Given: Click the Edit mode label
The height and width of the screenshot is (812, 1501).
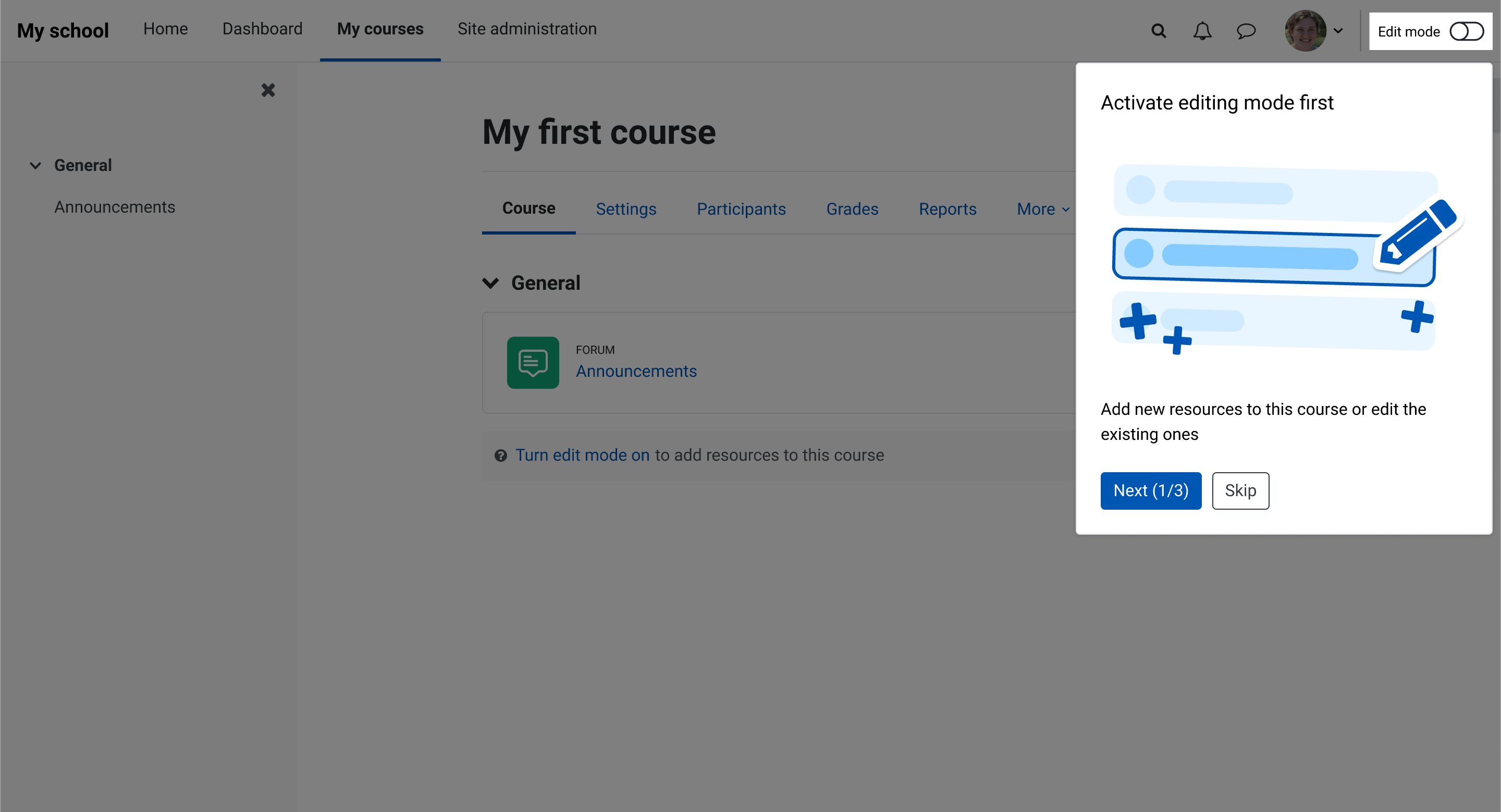Looking at the screenshot, I should click(x=1408, y=31).
